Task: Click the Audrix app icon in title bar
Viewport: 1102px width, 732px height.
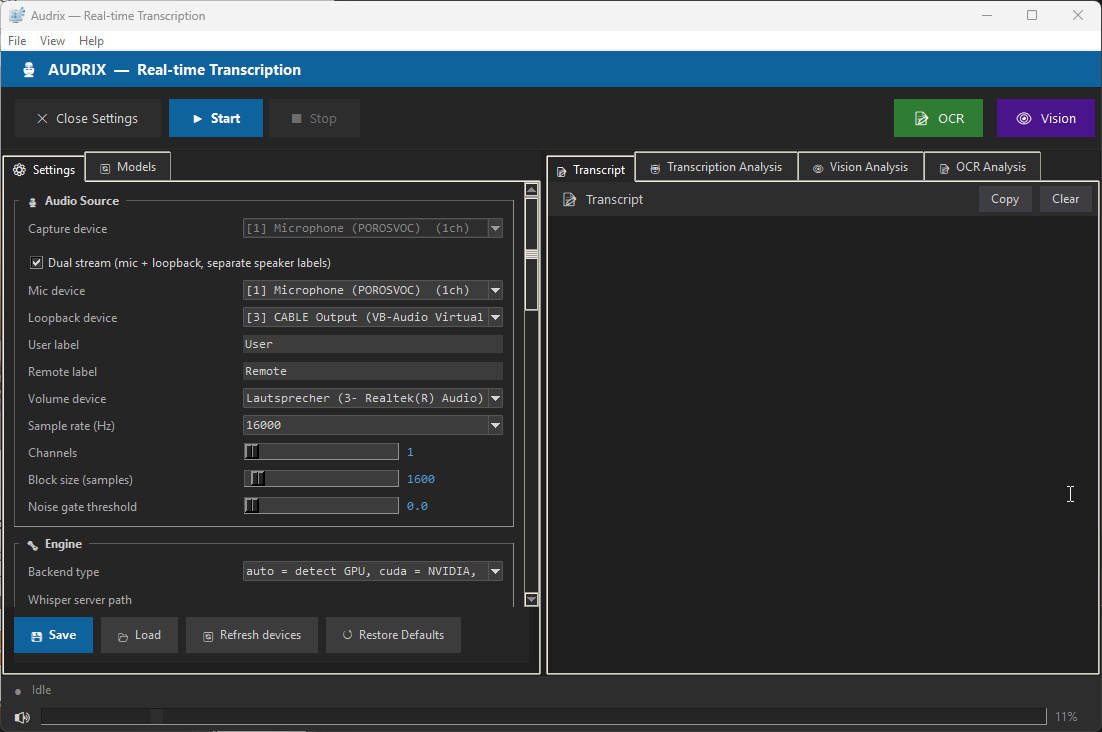Action: (17, 15)
